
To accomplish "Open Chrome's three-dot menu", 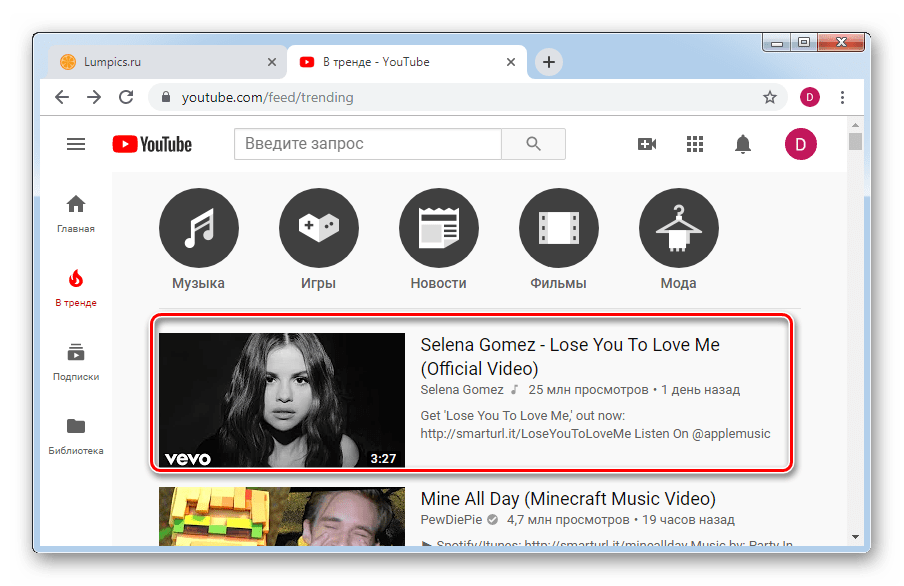I will tap(843, 97).
